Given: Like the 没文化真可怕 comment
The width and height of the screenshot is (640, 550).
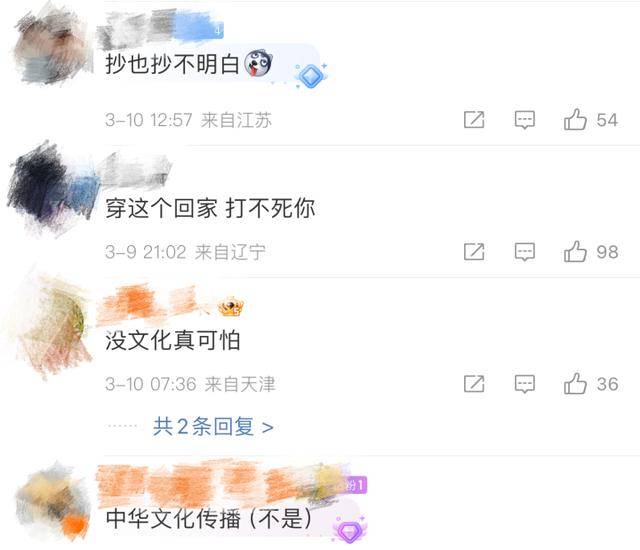Looking at the screenshot, I should 575,384.
